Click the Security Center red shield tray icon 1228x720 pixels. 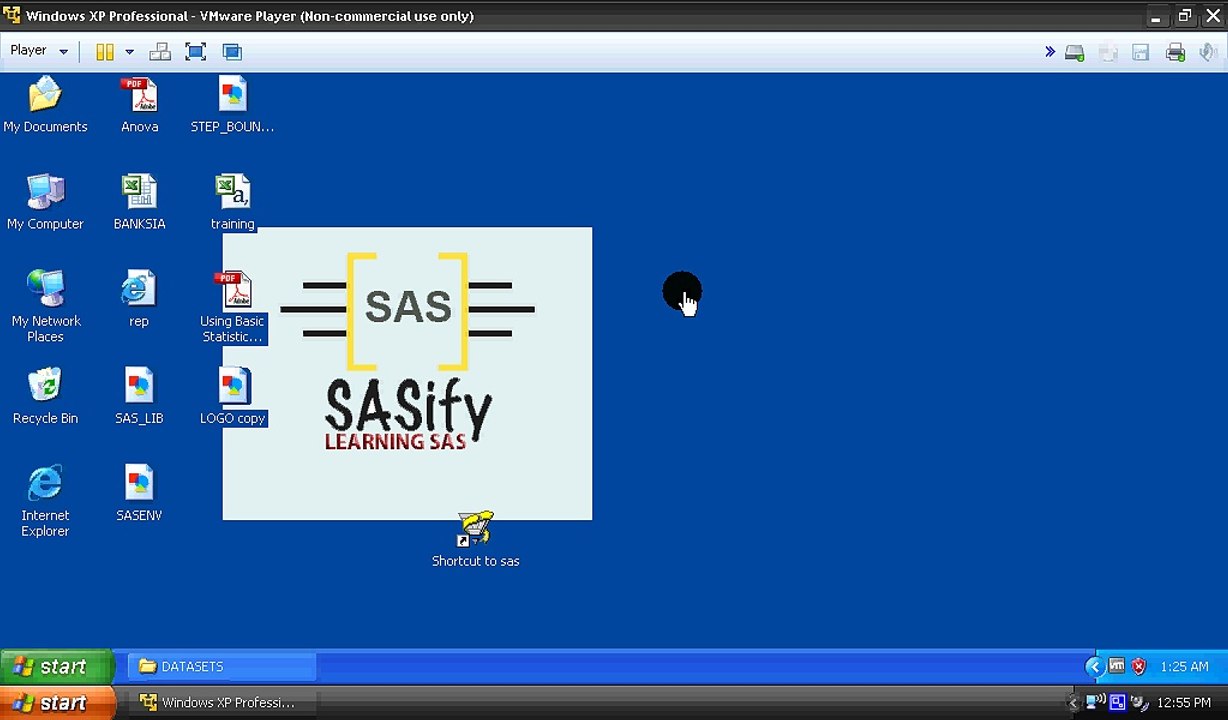[x=1138, y=666]
